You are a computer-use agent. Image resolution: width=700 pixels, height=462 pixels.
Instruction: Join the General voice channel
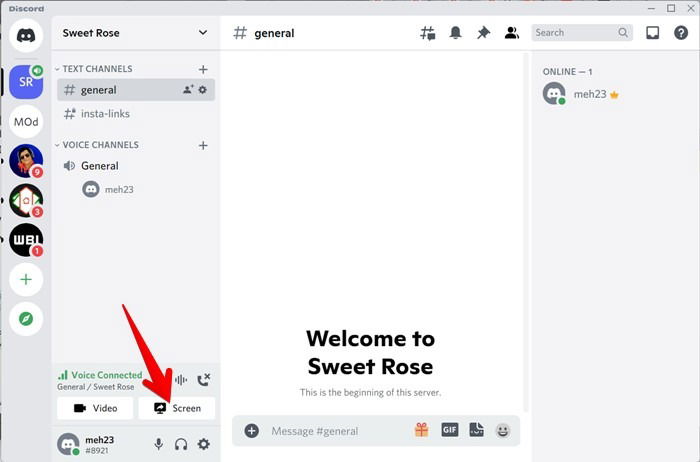coord(136,166)
